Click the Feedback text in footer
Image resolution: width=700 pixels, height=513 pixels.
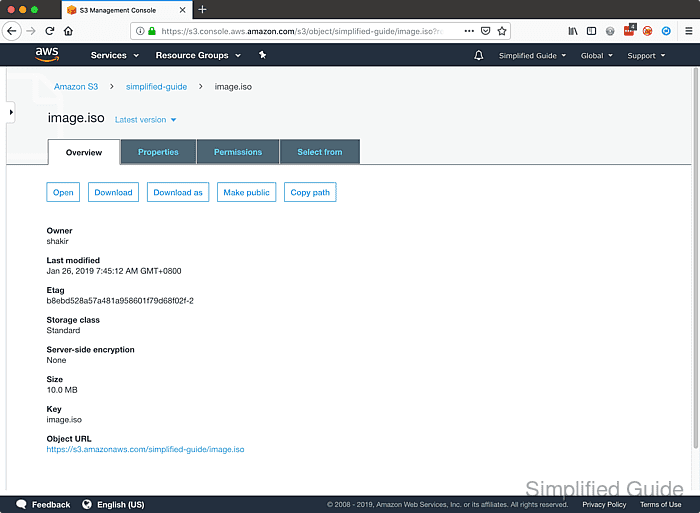[x=51, y=505]
